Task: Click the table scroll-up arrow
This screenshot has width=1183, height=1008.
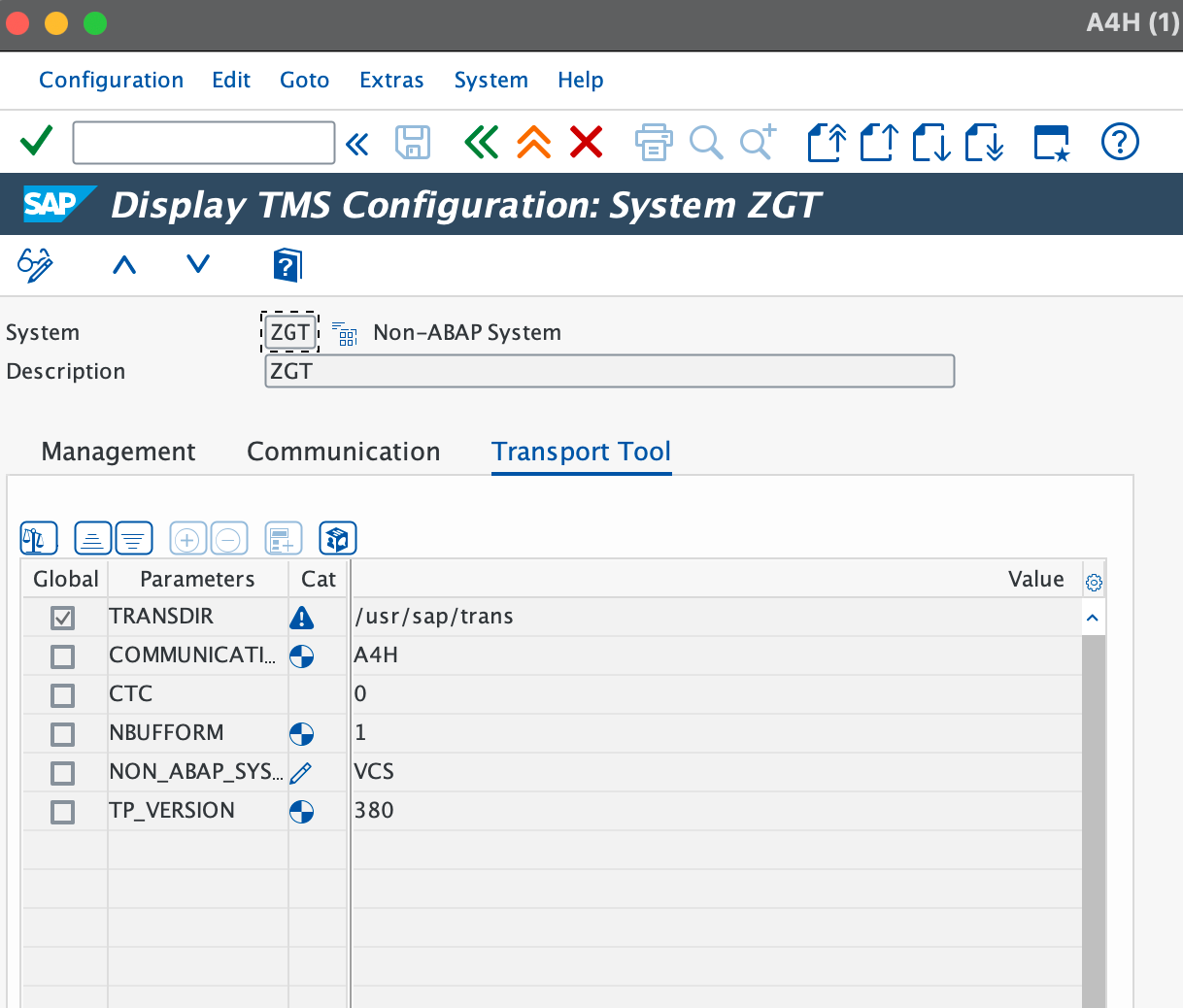Action: pyautogui.click(x=1093, y=618)
